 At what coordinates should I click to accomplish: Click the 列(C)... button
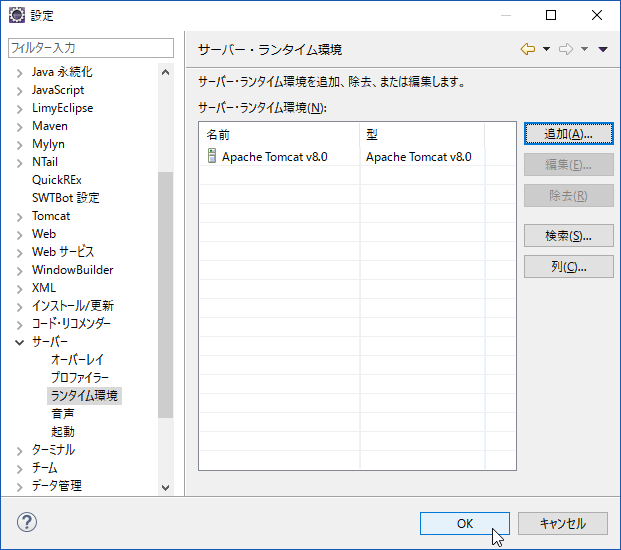tap(569, 266)
